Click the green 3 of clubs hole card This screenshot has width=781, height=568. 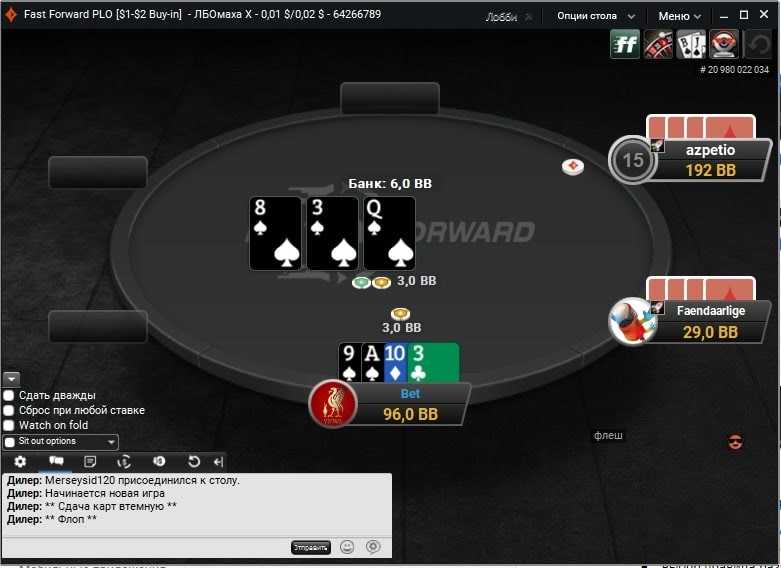coord(433,363)
